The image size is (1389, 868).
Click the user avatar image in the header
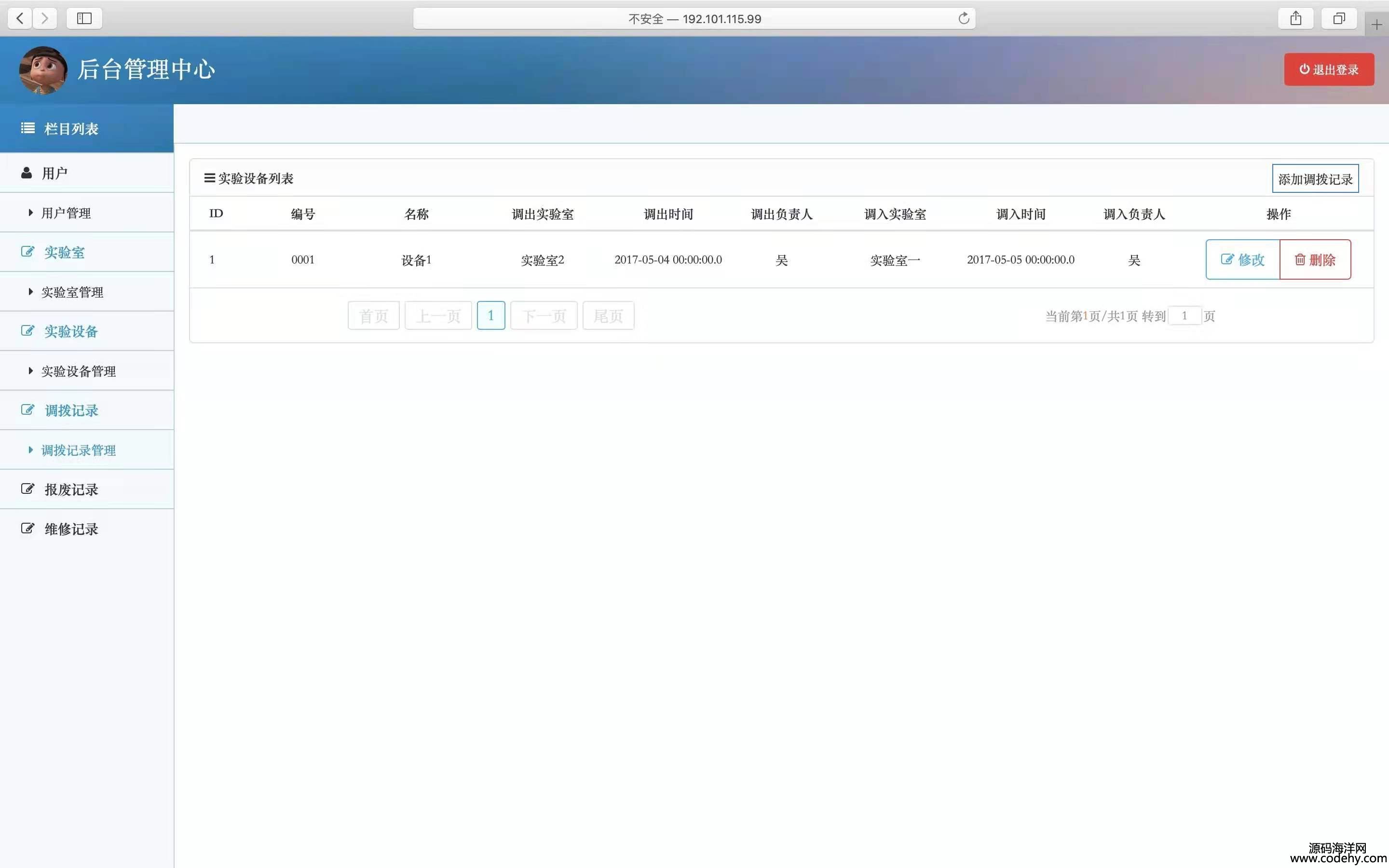click(x=43, y=70)
